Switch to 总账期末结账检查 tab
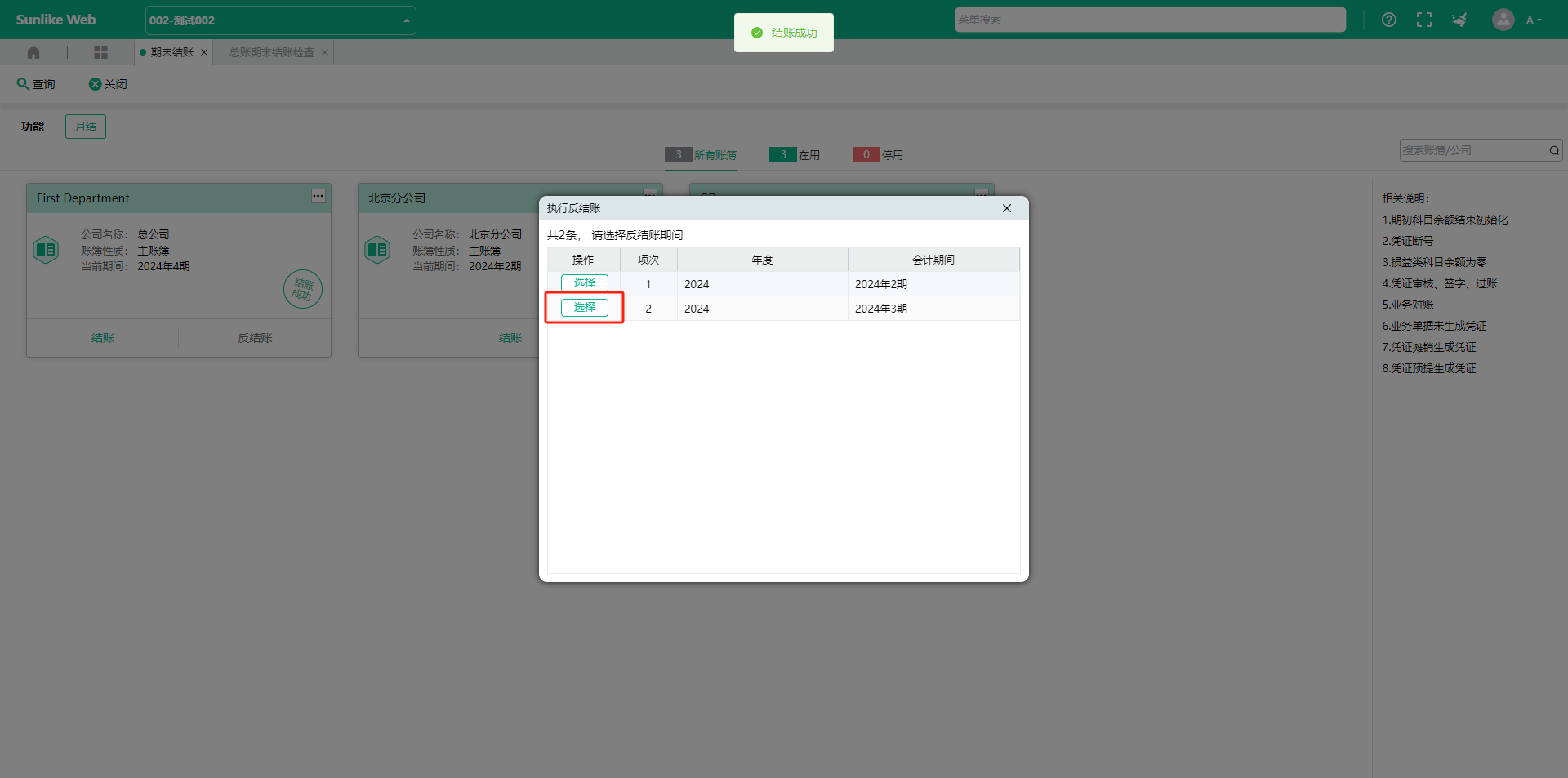Image resolution: width=1568 pixels, height=778 pixels. point(271,52)
